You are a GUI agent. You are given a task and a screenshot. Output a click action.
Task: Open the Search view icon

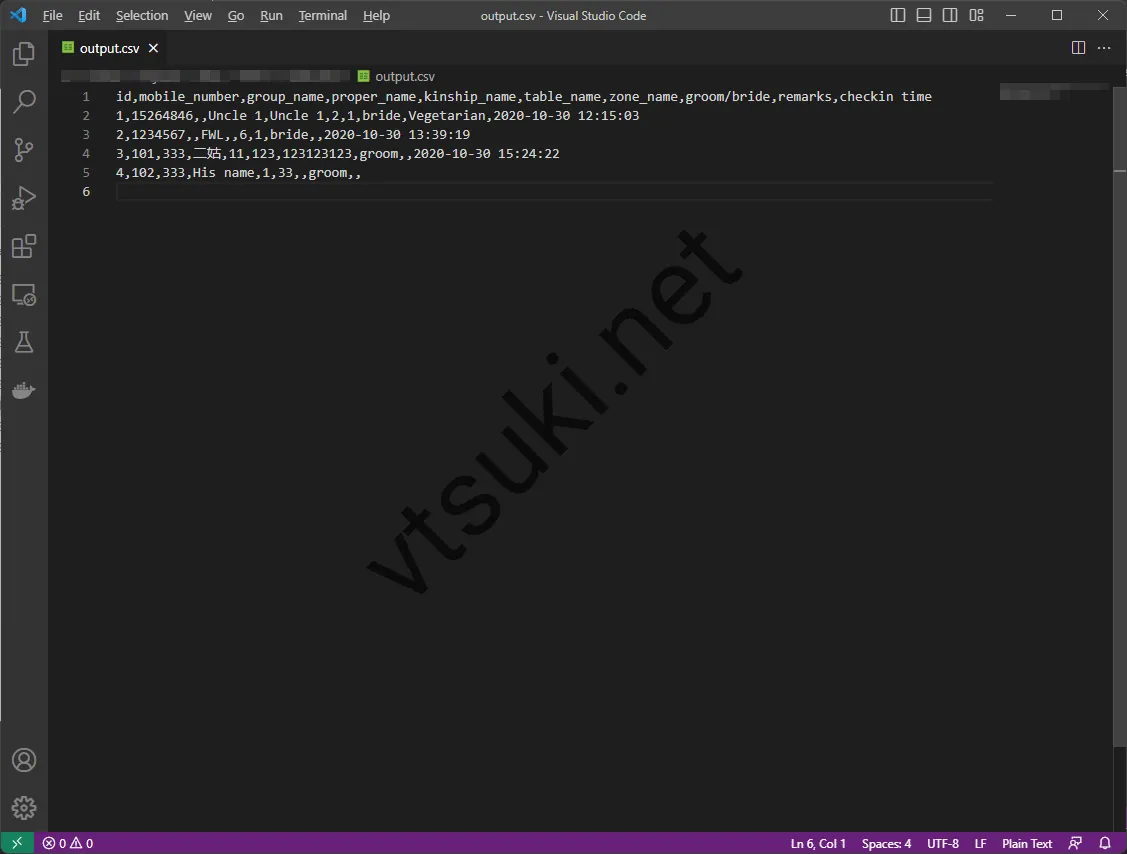pyautogui.click(x=24, y=102)
